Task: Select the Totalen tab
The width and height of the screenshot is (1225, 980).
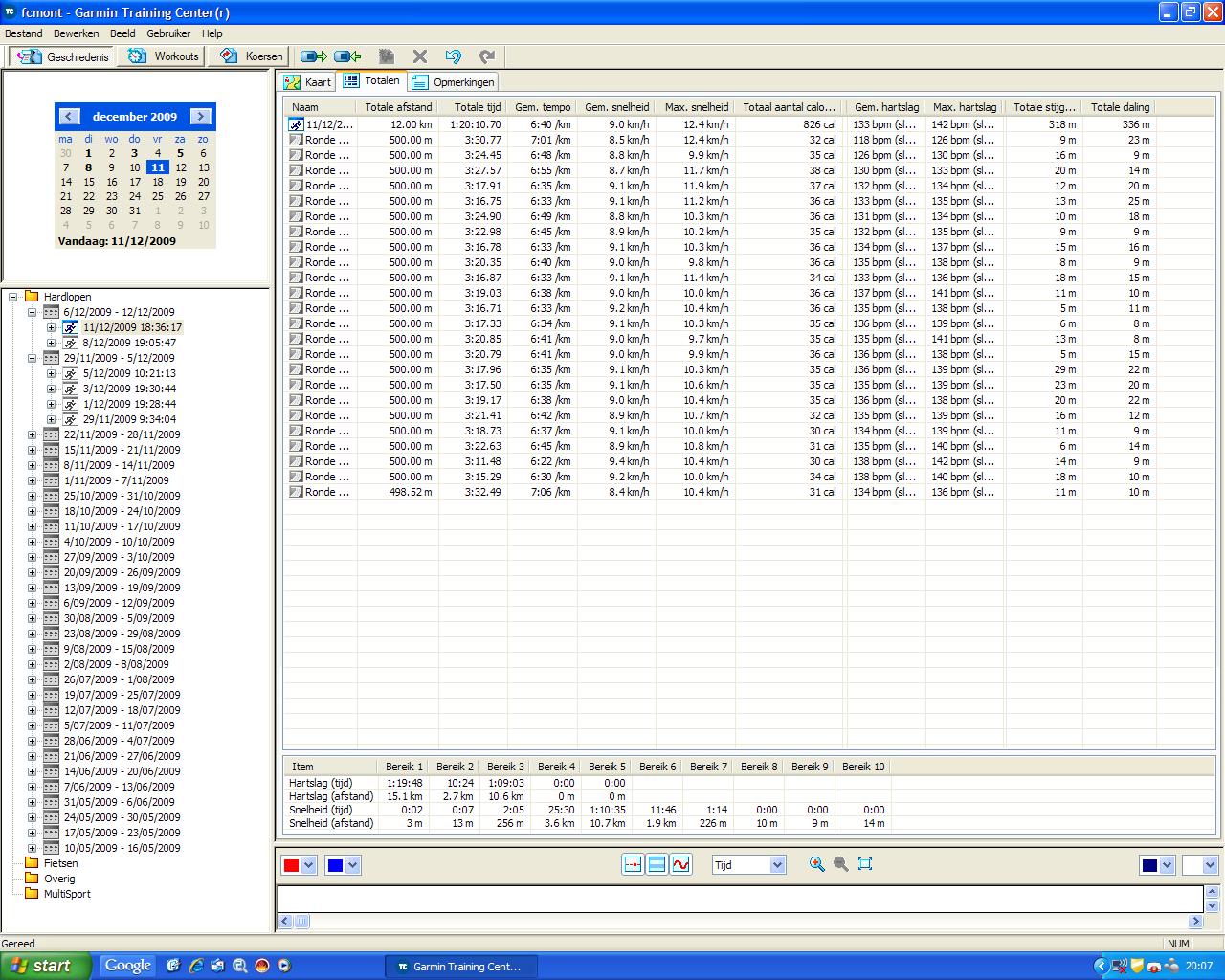Action: click(371, 81)
